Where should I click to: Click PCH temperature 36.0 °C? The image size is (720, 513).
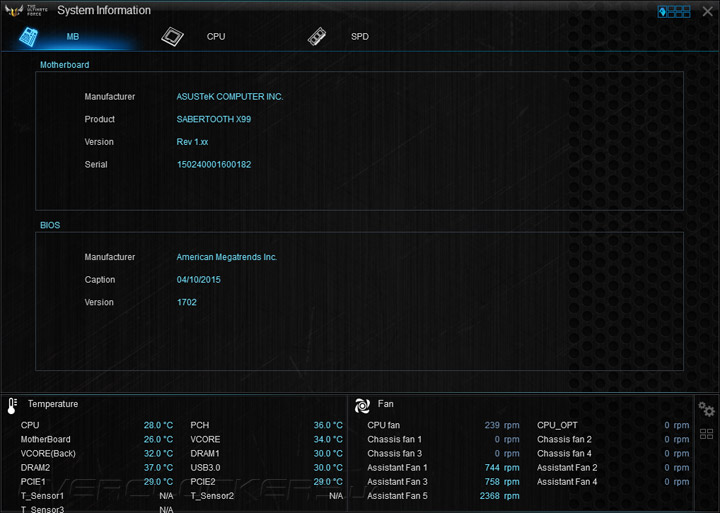pos(328,425)
